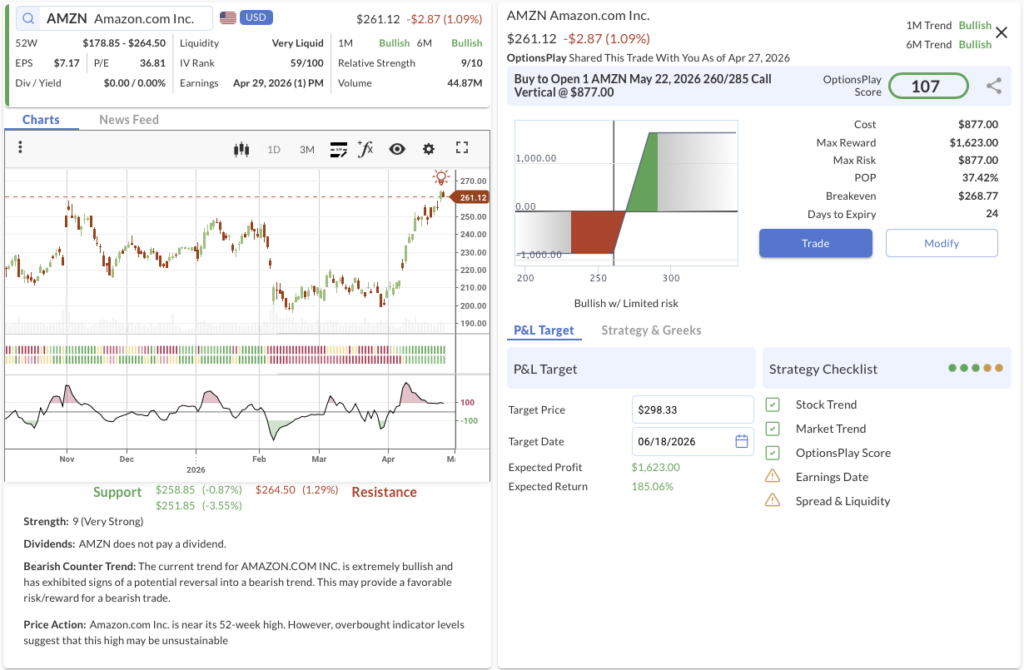
Task: Open the Target Date calendar picker
Action: click(x=741, y=441)
